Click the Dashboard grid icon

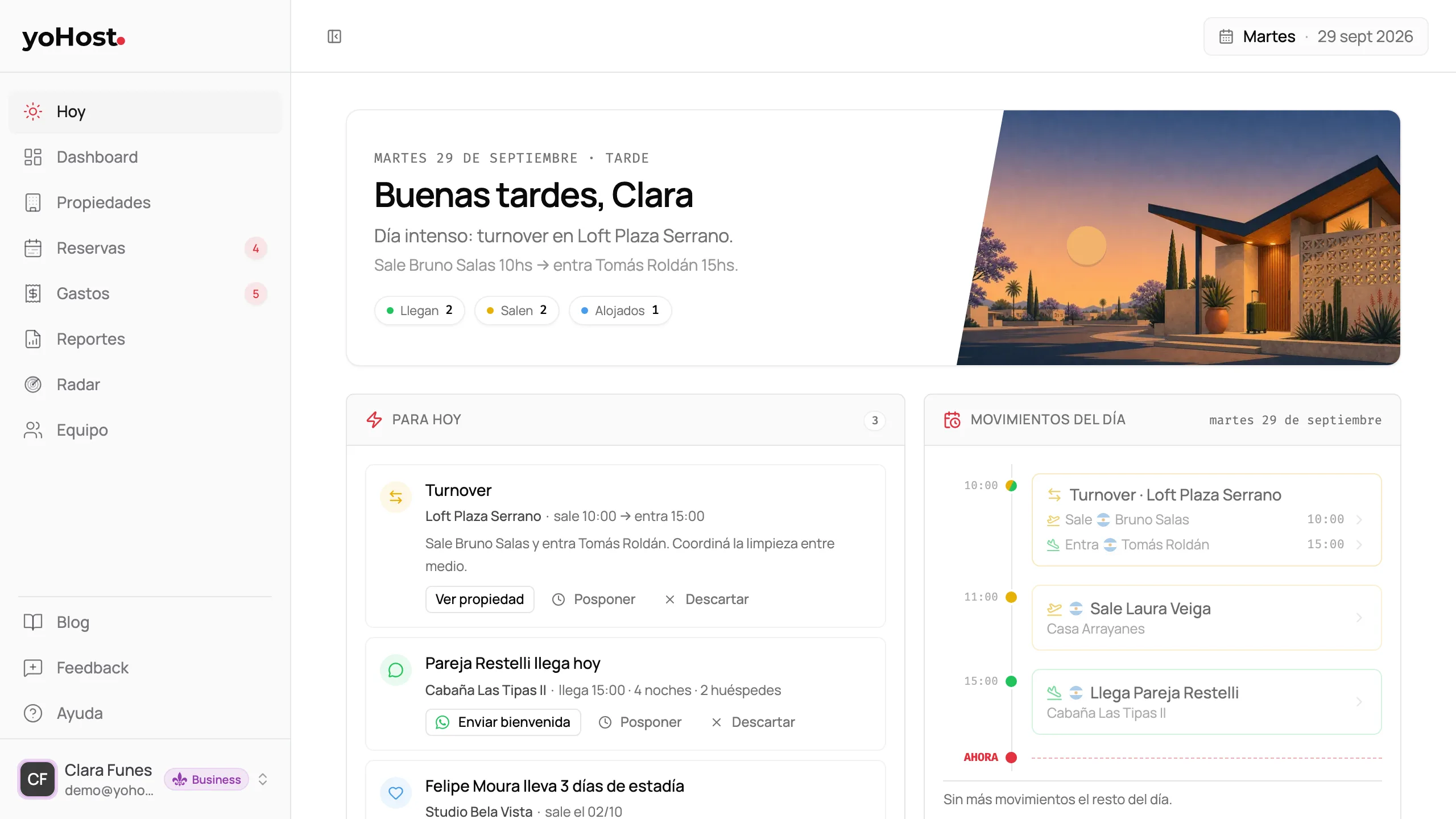[33, 157]
